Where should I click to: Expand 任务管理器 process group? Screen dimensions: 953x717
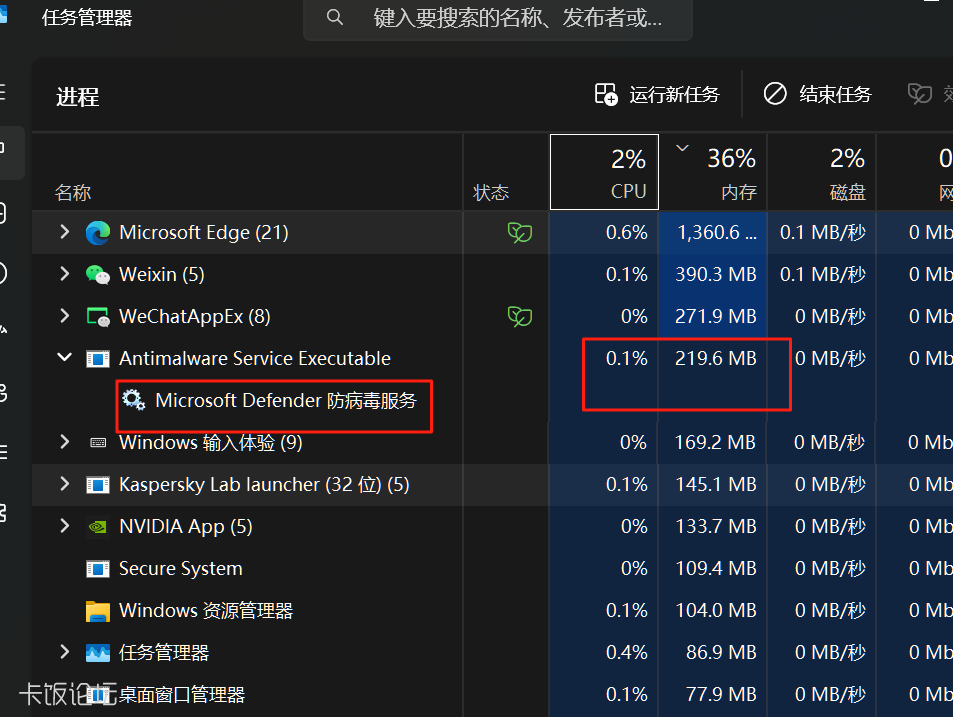(65, 652)
